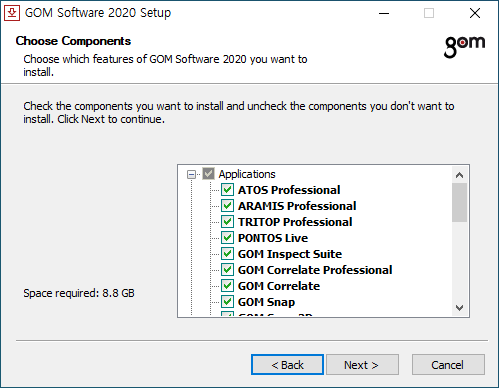Select the GOM Correlate Professional label
Viewport: 499px width, 388px height.
coord(315,270)
